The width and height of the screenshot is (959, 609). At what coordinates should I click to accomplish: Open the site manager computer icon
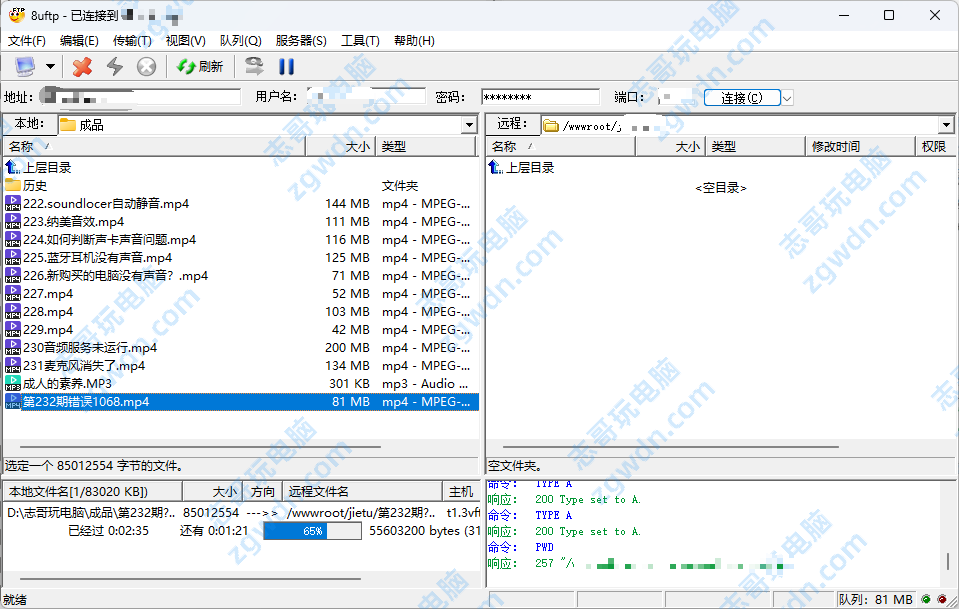click(23, 66)
